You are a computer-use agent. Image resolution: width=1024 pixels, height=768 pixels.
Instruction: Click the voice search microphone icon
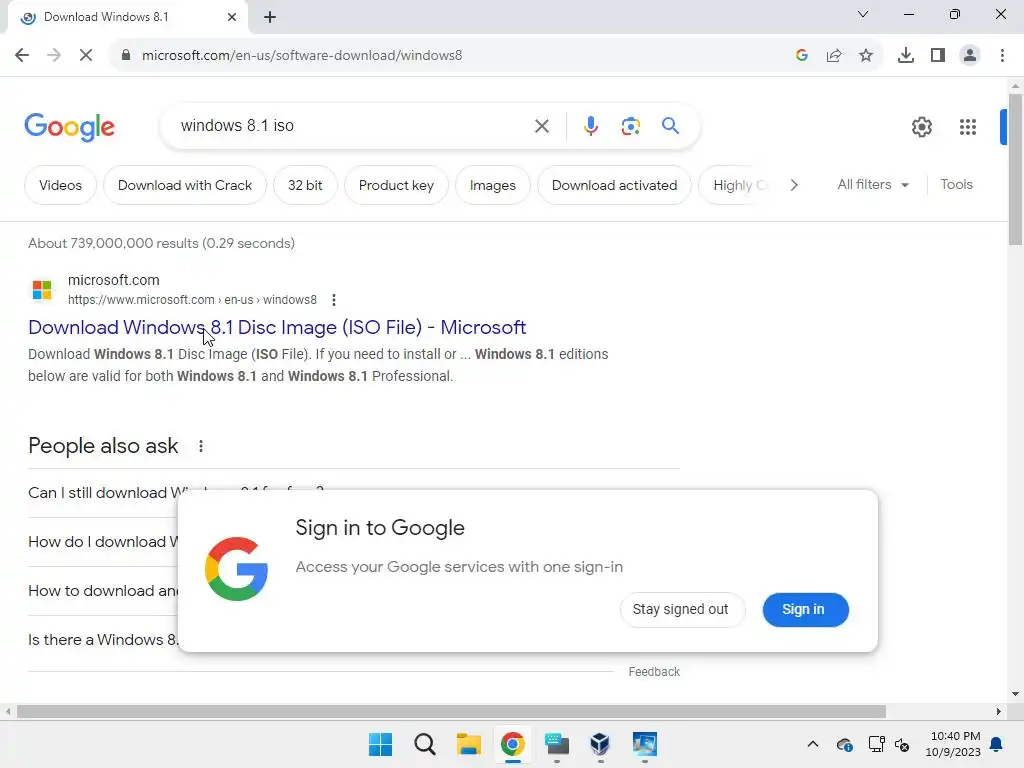[x=590, y=125]
